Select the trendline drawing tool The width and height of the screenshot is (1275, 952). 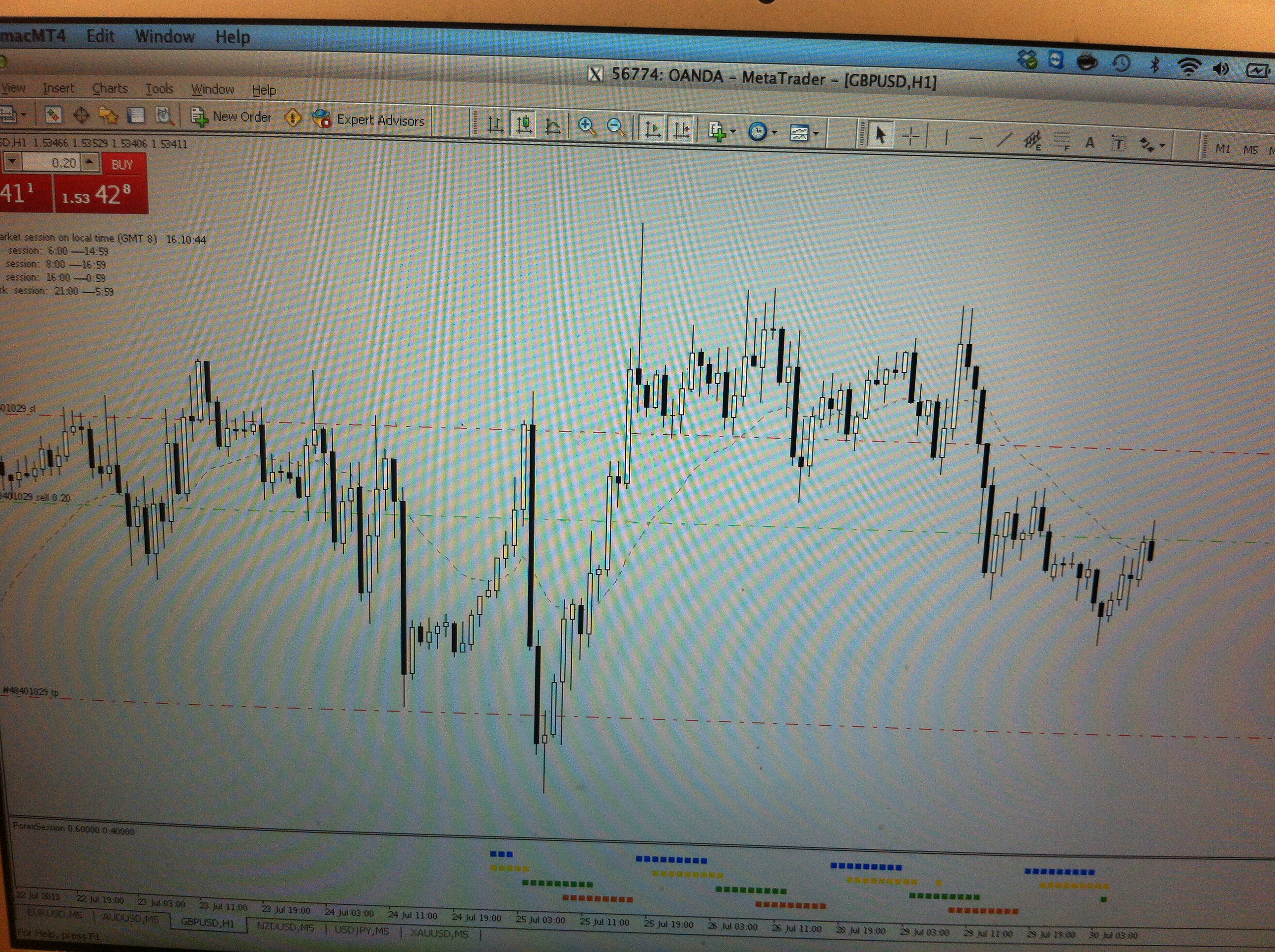coord(1003,140)
